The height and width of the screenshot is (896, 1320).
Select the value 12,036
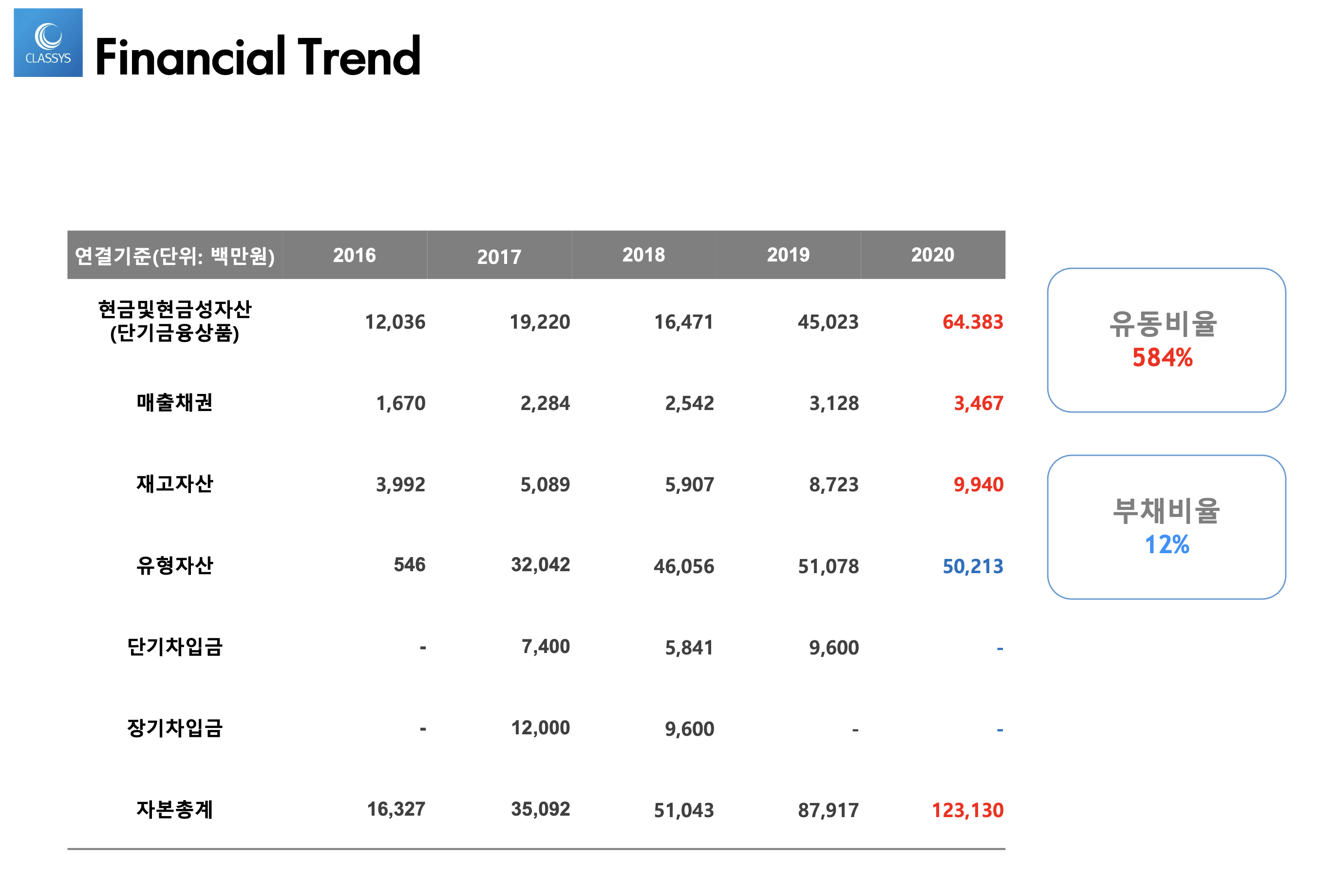click(x=396, y=322)
